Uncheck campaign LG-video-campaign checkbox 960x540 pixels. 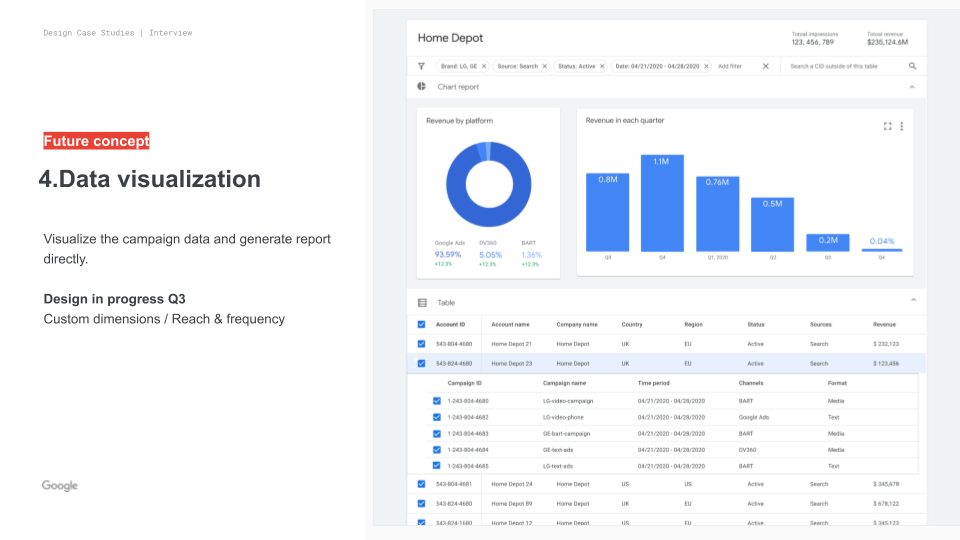click(437, 401)
